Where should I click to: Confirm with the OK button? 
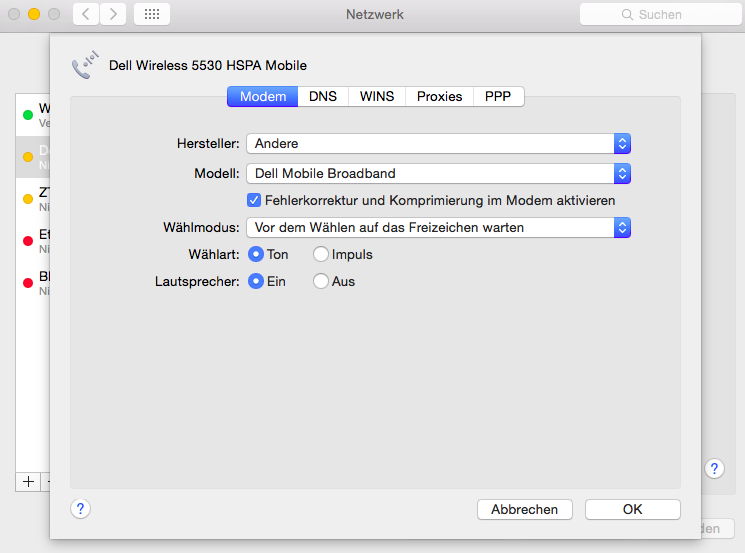(x=632, y=509)
